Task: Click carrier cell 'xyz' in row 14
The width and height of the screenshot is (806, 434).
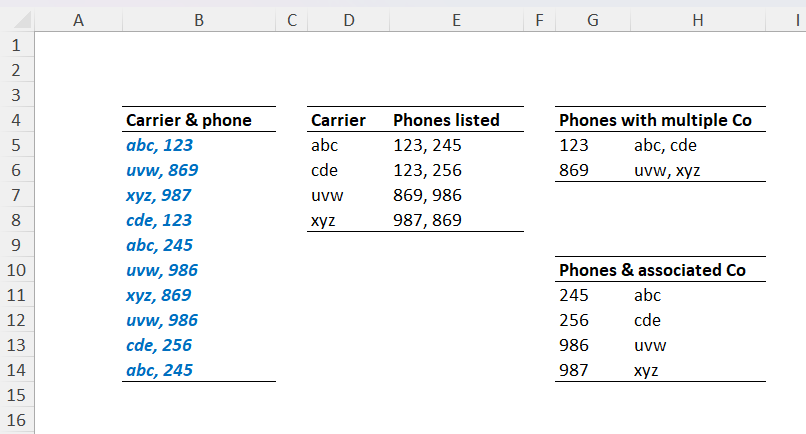Action: tap(698, 370)
